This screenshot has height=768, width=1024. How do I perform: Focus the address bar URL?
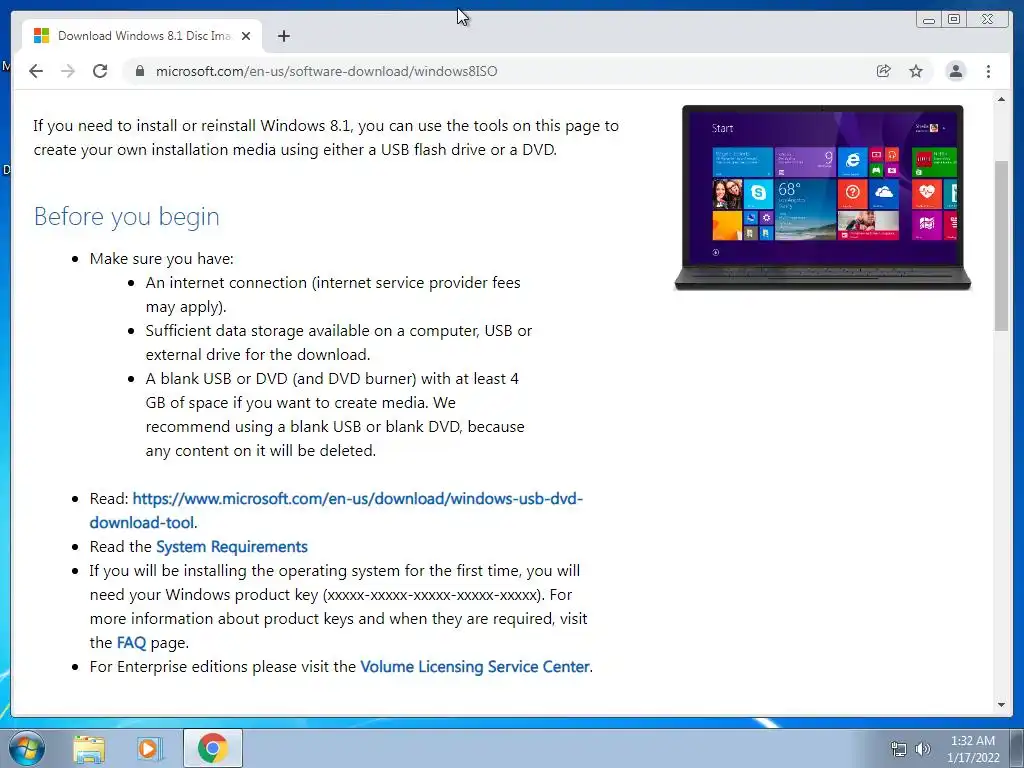[326, 71]
